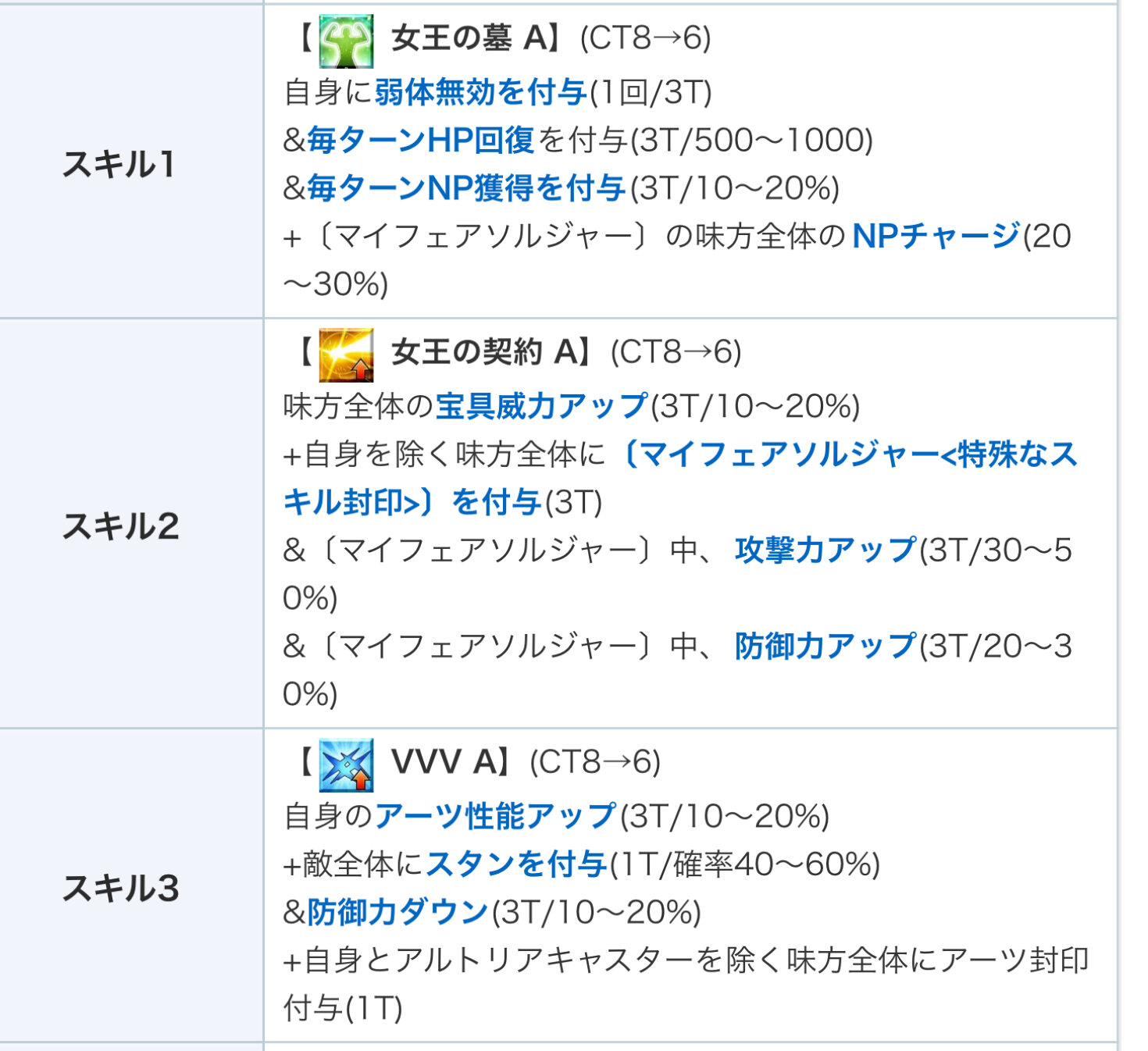This screenshot has width=1148, height=1051.
Task: Open the アーツ性能アップ link
Action: pyautogui.click(x=496, y=817)
